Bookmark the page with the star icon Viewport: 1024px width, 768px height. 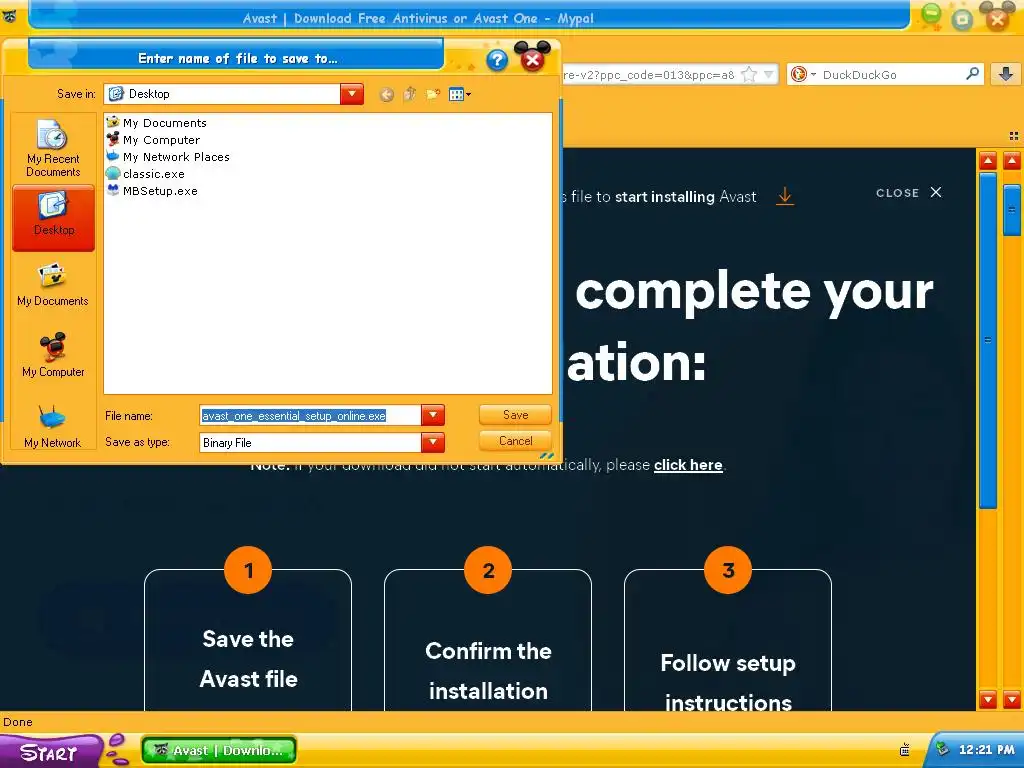click(x=749, y=74)
